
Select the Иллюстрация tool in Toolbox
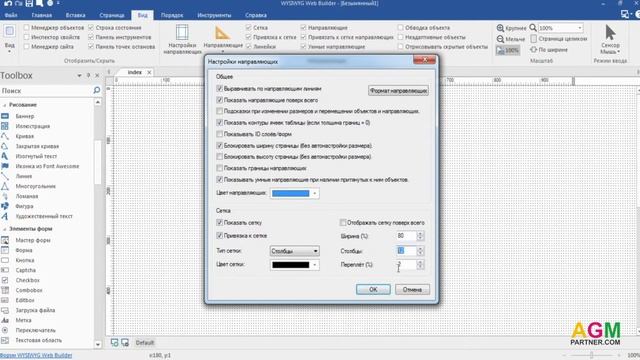[x=34, y=126]
